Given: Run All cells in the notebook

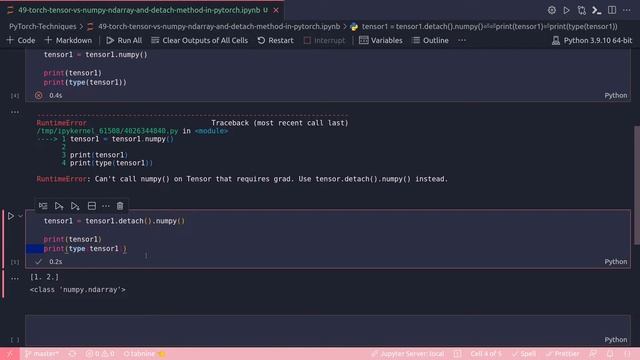Looking at the screenshot, I should [x=124, y=40].
